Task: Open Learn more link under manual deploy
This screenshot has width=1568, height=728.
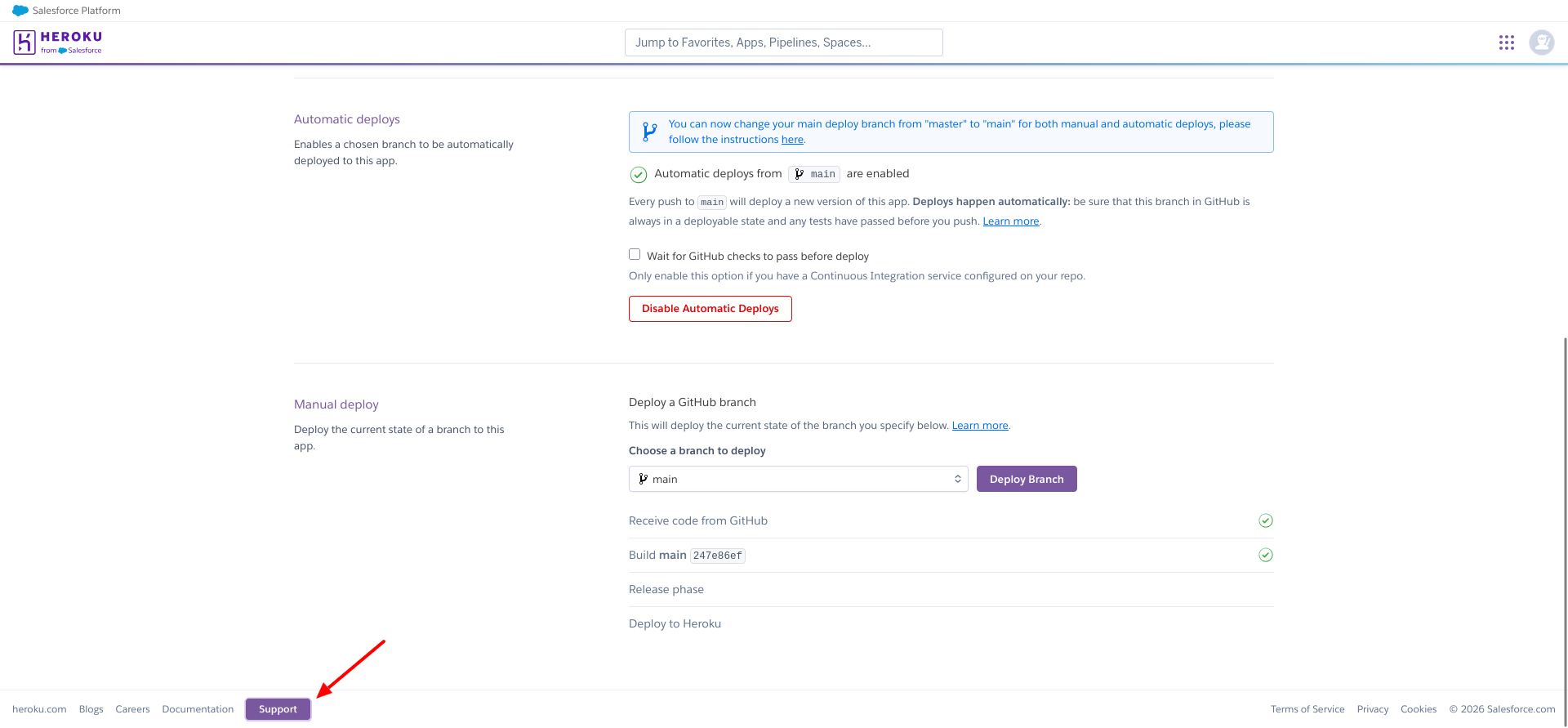Action: 980,426
